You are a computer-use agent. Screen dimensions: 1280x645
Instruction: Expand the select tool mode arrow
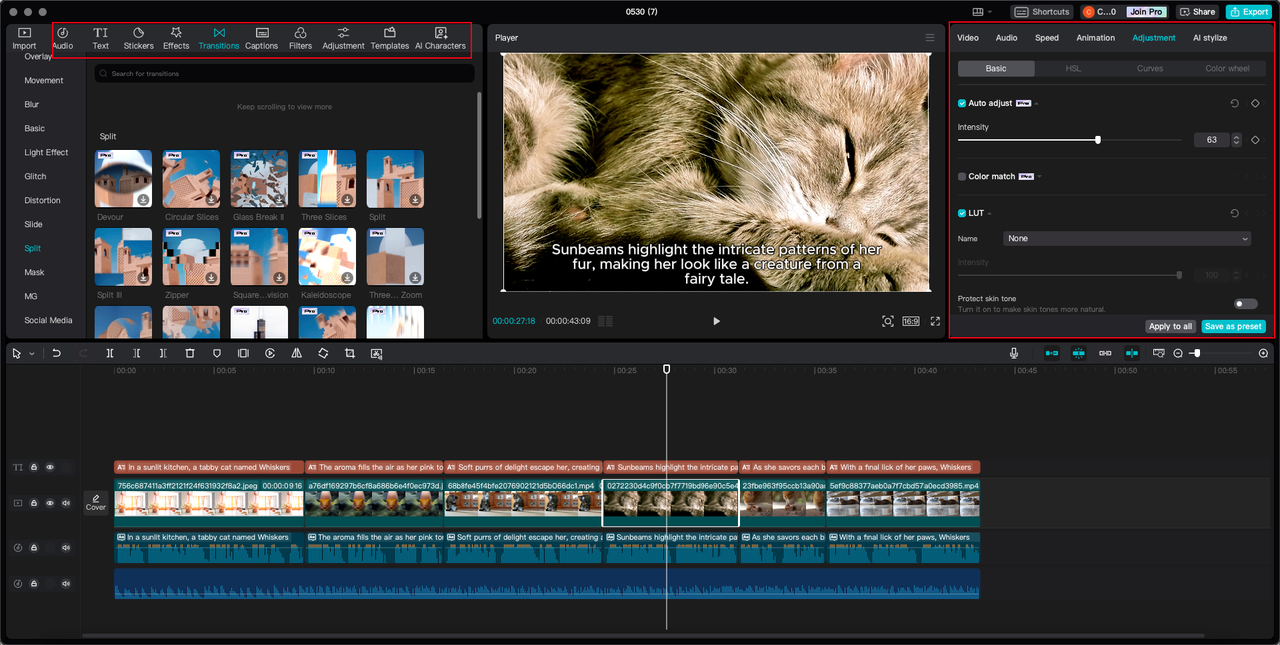(31, 353)
